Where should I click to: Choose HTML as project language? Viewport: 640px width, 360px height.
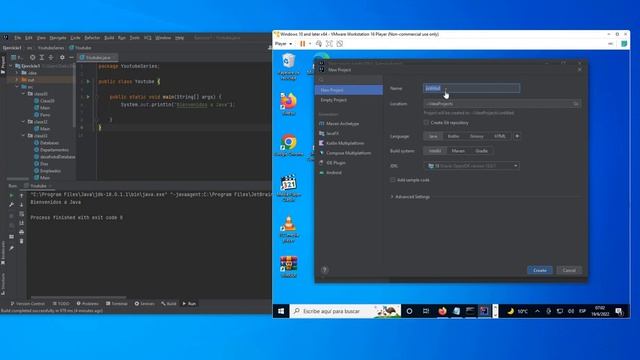click(500, 136)
